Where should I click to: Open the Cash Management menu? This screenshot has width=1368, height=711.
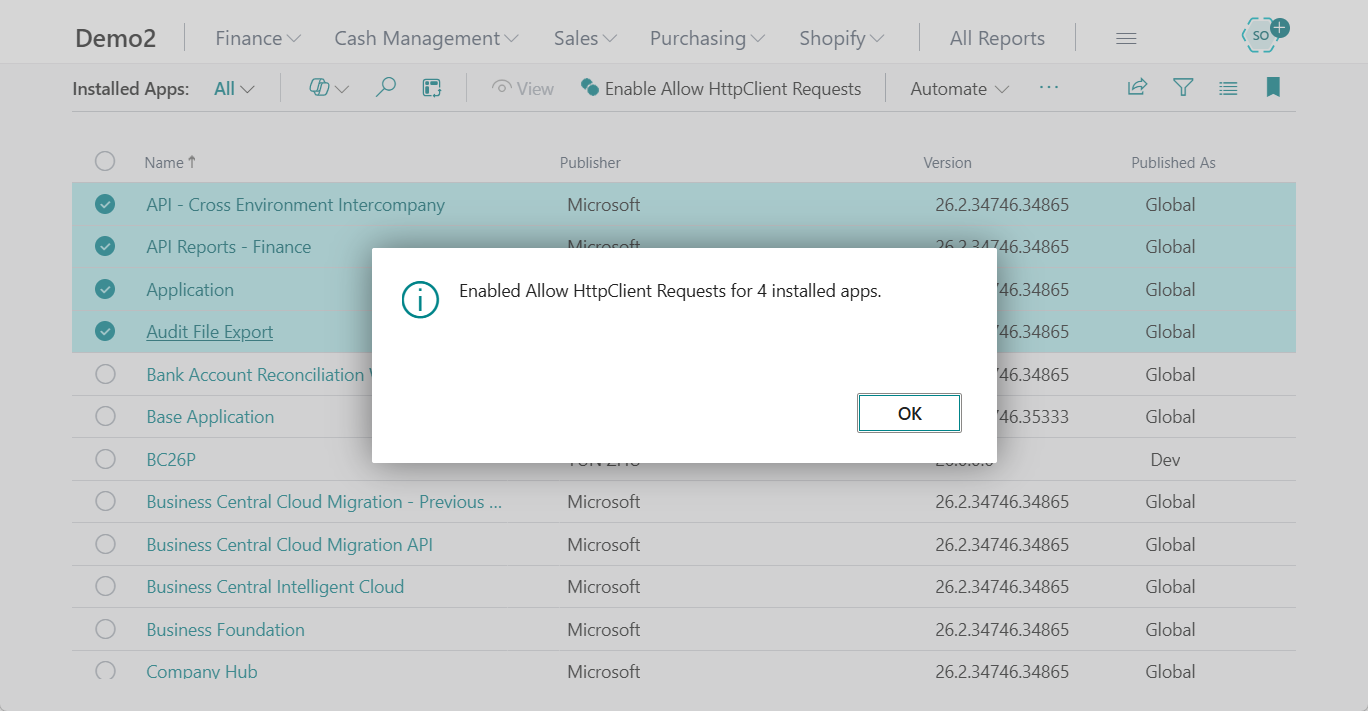click(418, 37)
